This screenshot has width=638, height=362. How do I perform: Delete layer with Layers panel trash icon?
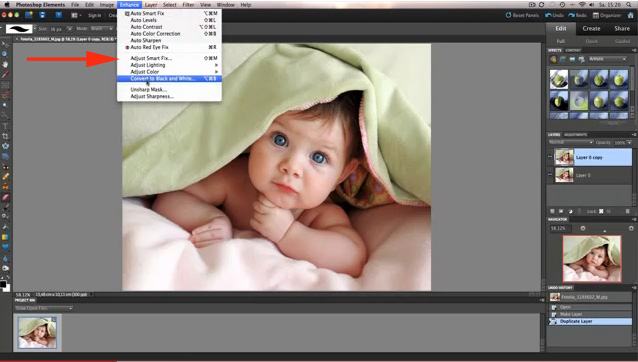[x=627, y=211]
